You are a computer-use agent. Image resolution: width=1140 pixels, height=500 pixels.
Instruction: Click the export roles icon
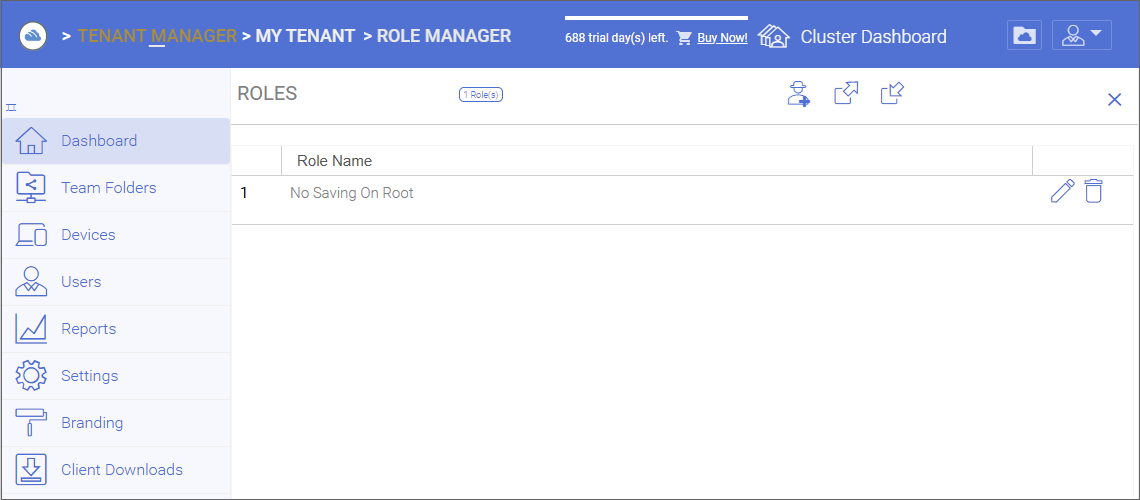coord(846,94)
